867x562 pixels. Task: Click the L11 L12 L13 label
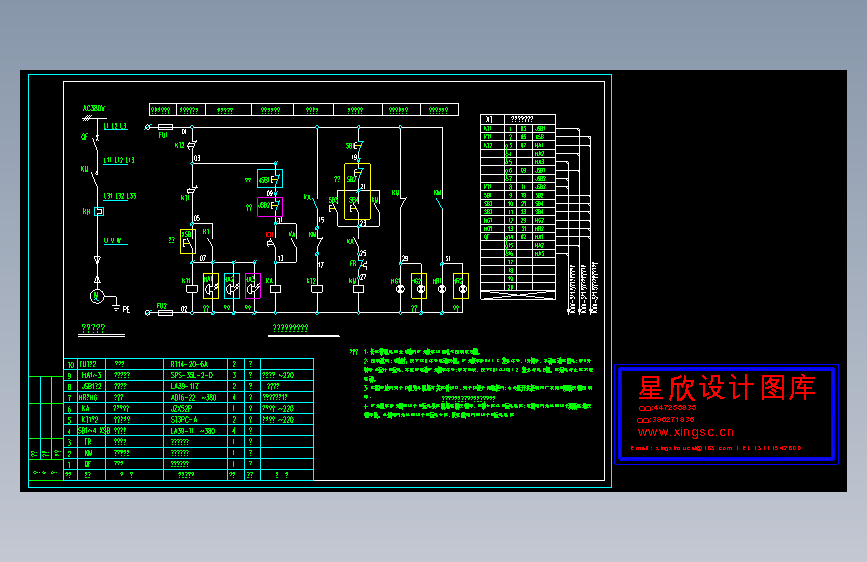[119, 160]
